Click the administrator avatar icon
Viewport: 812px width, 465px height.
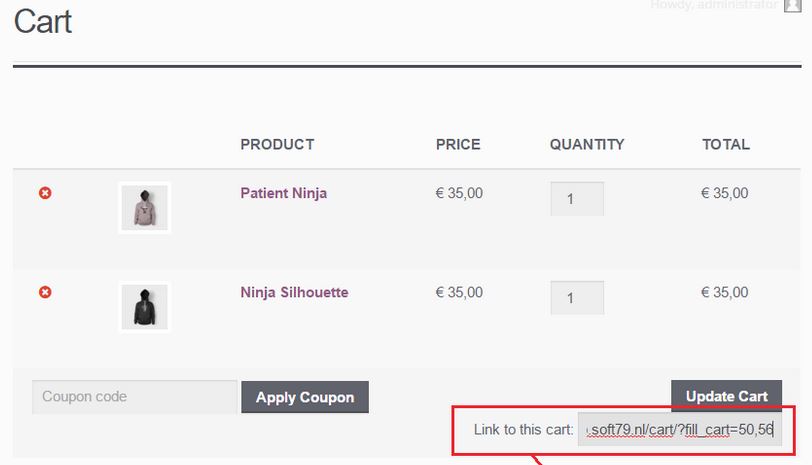pos(792,5)
